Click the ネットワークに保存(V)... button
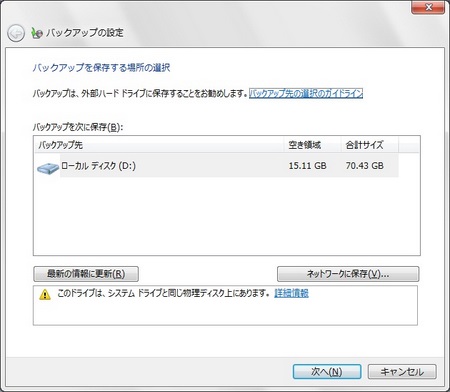The height and width of the screenshot is (392, 450). point(348,274)
